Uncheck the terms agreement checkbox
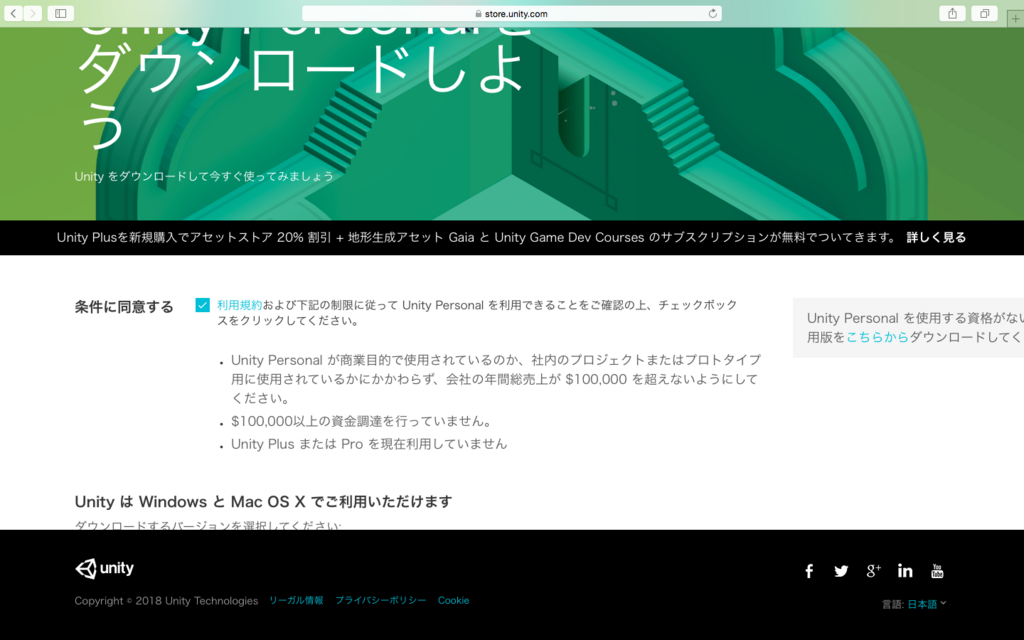The height and width of the screenshot is (640, 1024). coord(202,305)
